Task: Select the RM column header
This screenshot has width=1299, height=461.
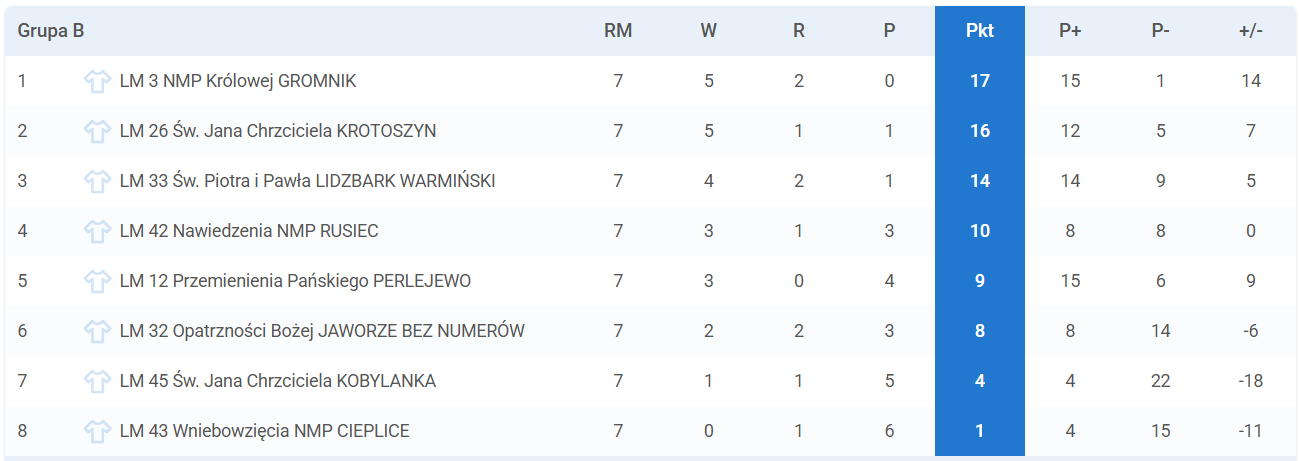Action: point(618,31)
